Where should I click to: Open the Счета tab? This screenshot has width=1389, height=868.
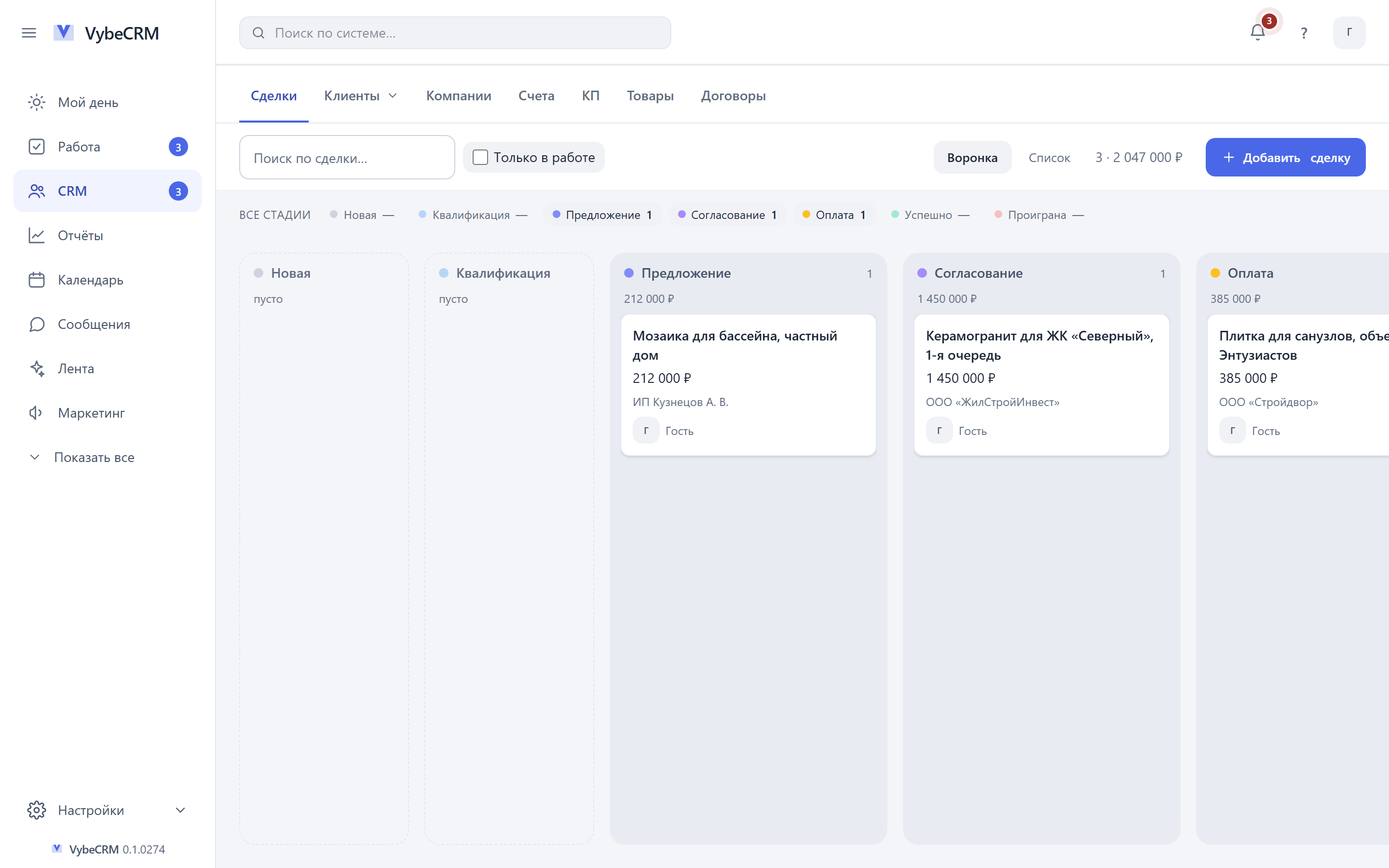pos(536,96)
